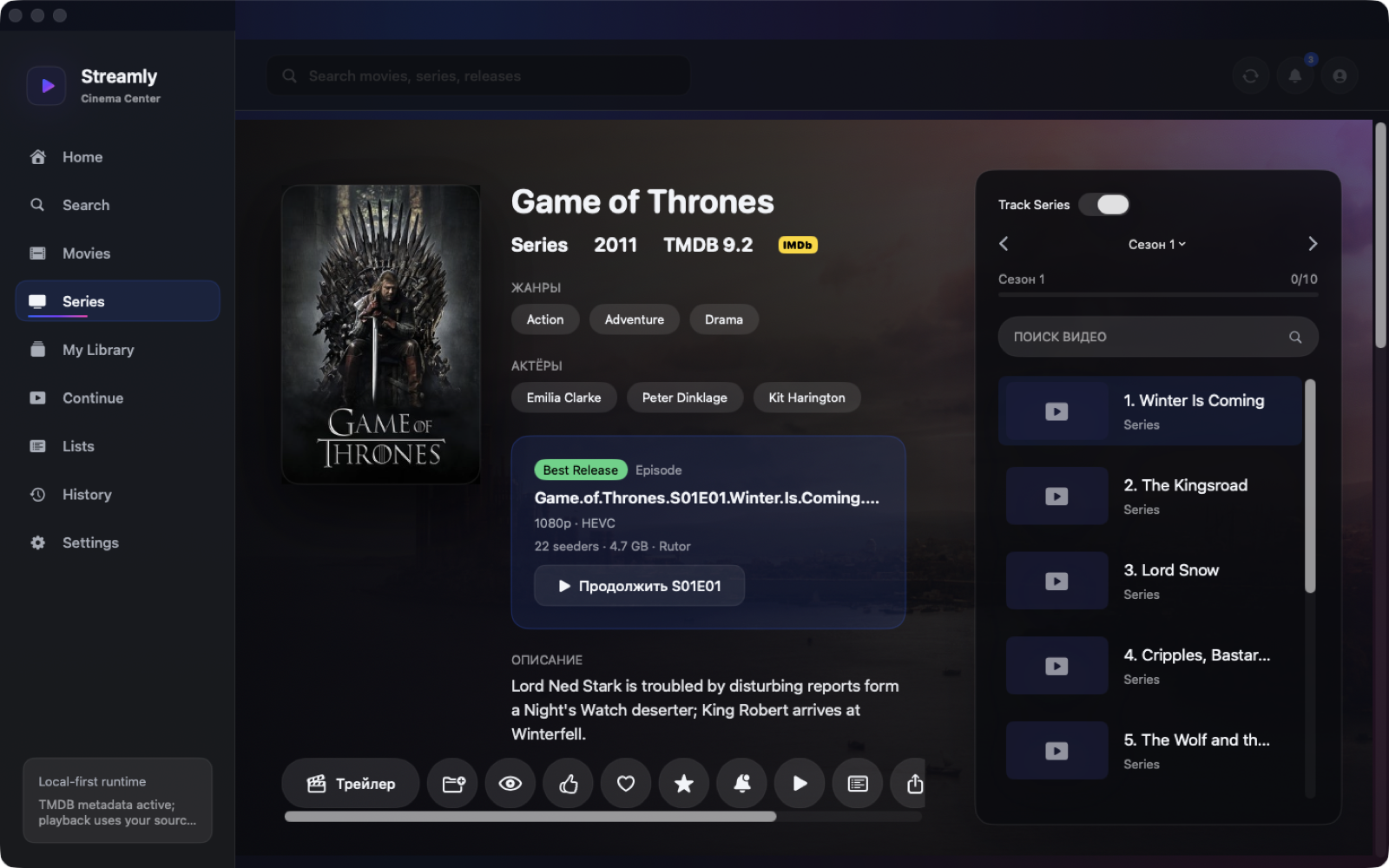Open Lists in the sidebar
The height and width of the screenshot is (868, 1389).
click(117, 446)
